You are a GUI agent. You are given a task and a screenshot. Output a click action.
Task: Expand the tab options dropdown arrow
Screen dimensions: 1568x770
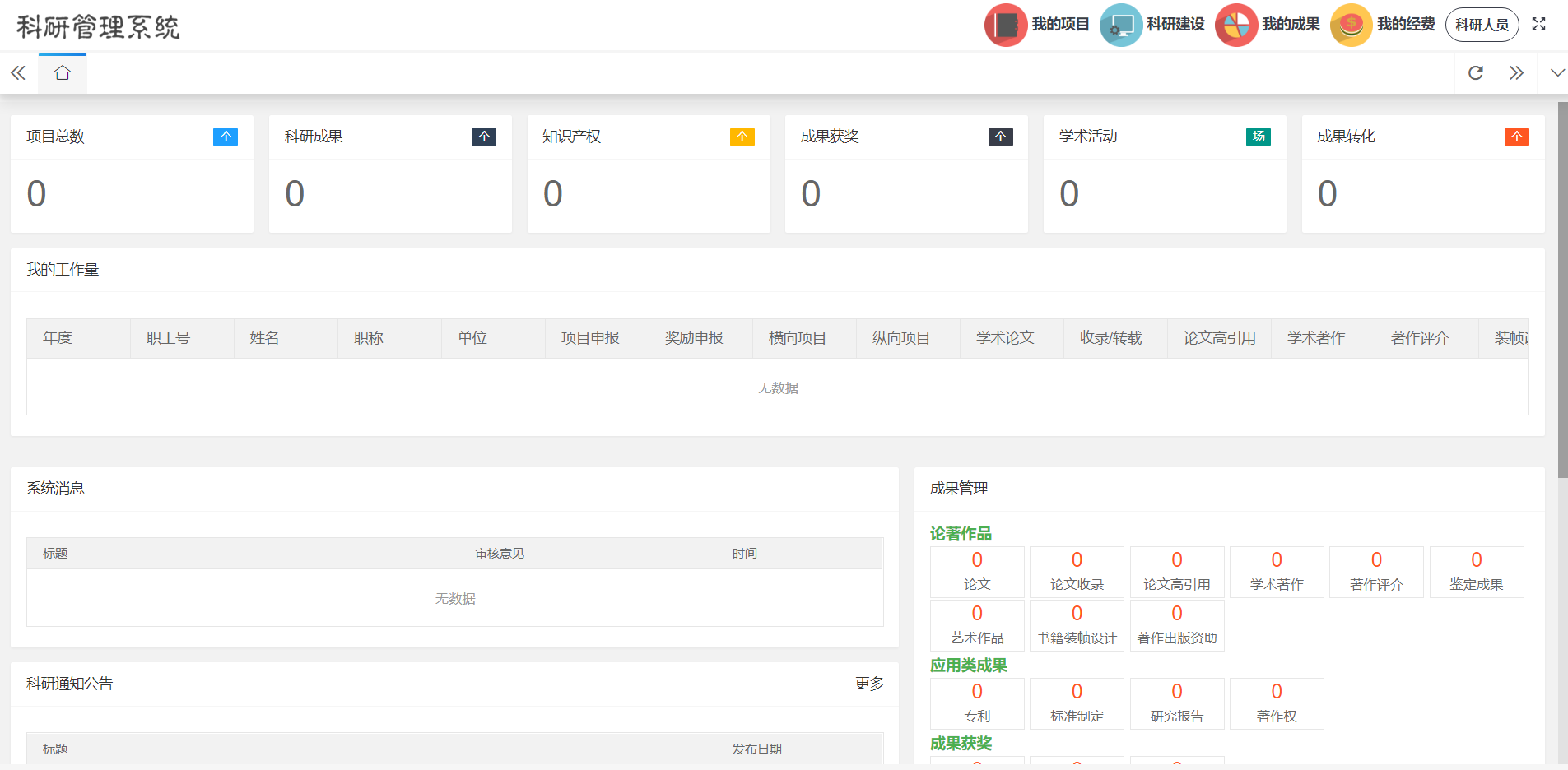tap(1557, 73)
